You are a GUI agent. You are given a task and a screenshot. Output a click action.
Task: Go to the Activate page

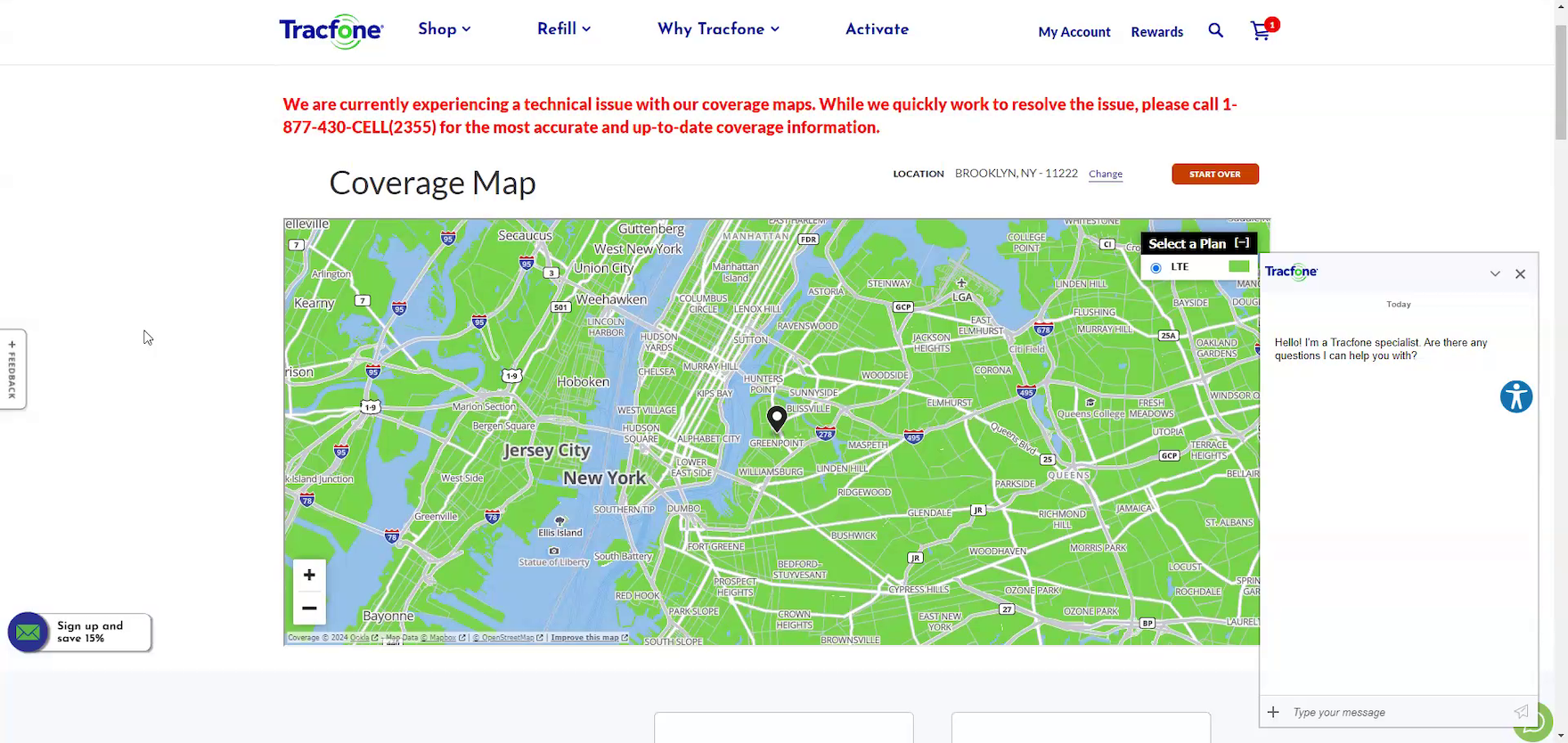877,29
